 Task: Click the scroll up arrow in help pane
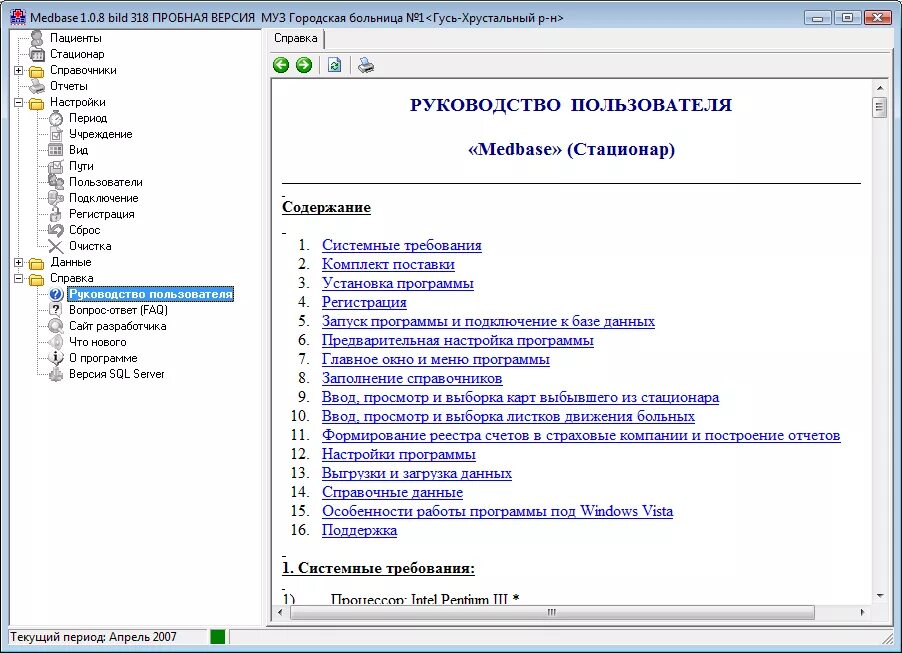(x=880, y=88)
